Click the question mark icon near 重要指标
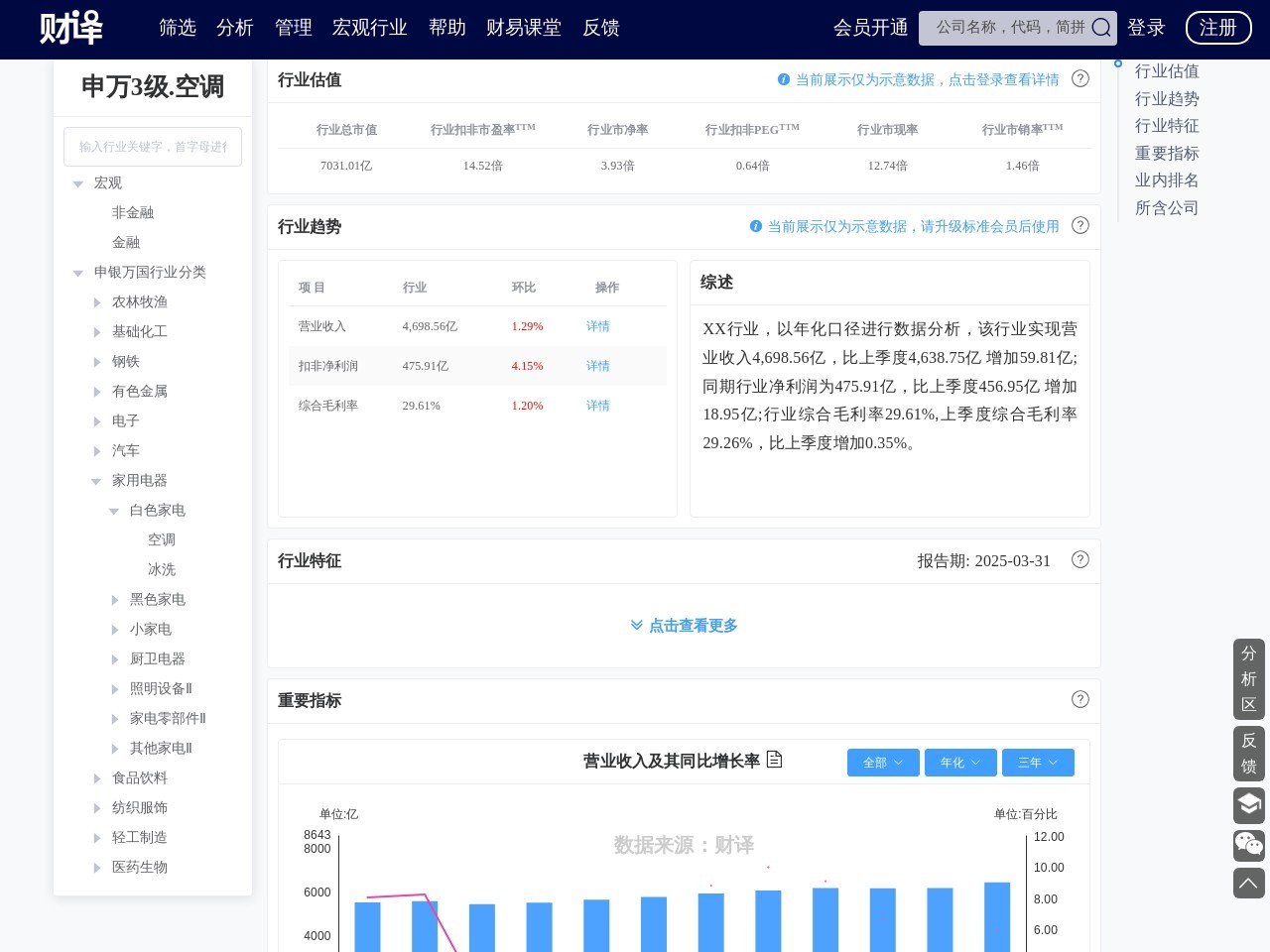 coord(1080,699)
